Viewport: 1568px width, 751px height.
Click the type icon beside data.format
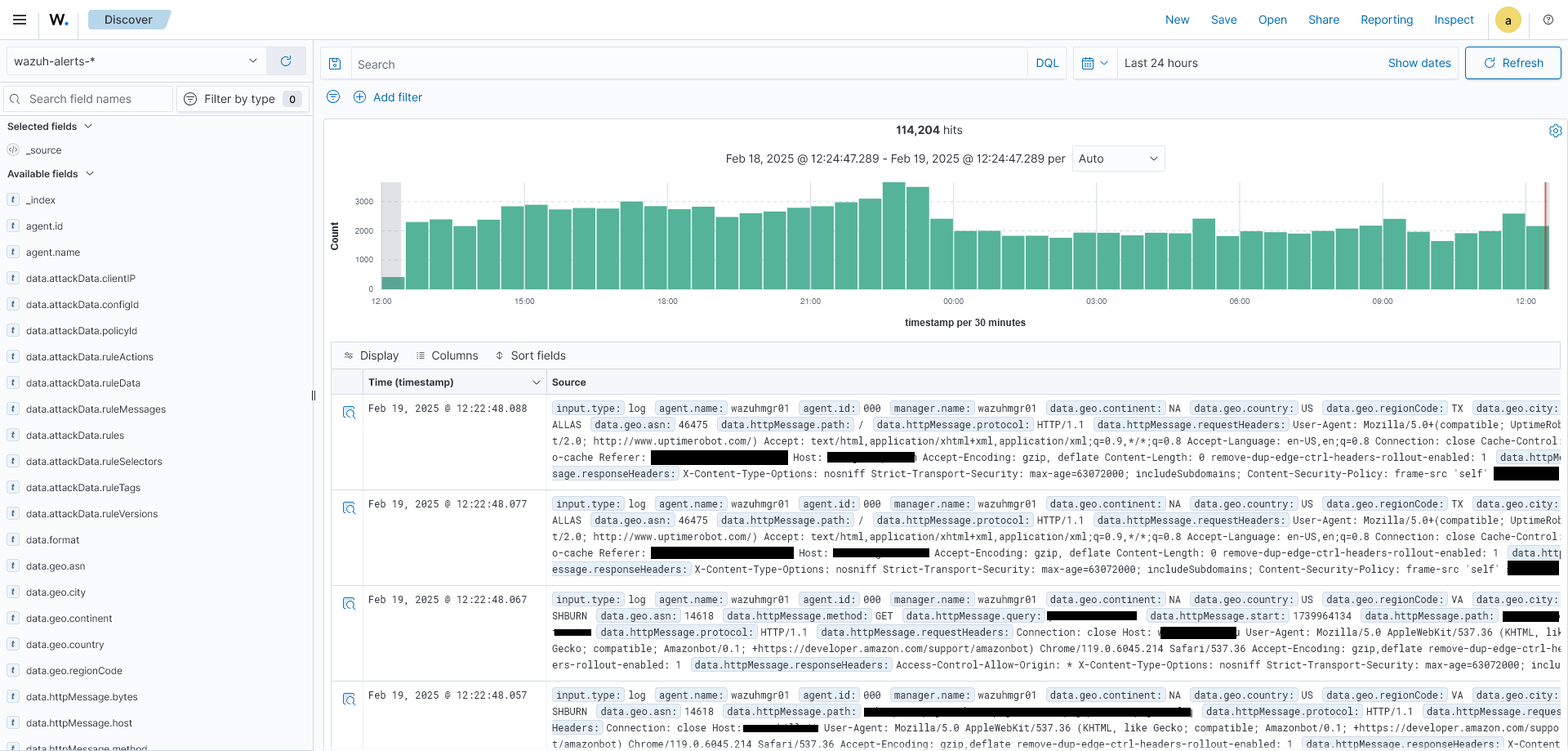click(x=13, y=539)
